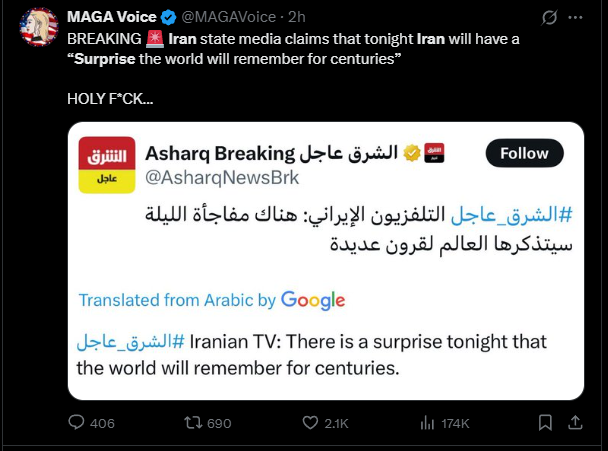Viewport: 608px width, 451px height.
Task: Click Translated from Arabic by Google link
Action: (x=212, y=300)
